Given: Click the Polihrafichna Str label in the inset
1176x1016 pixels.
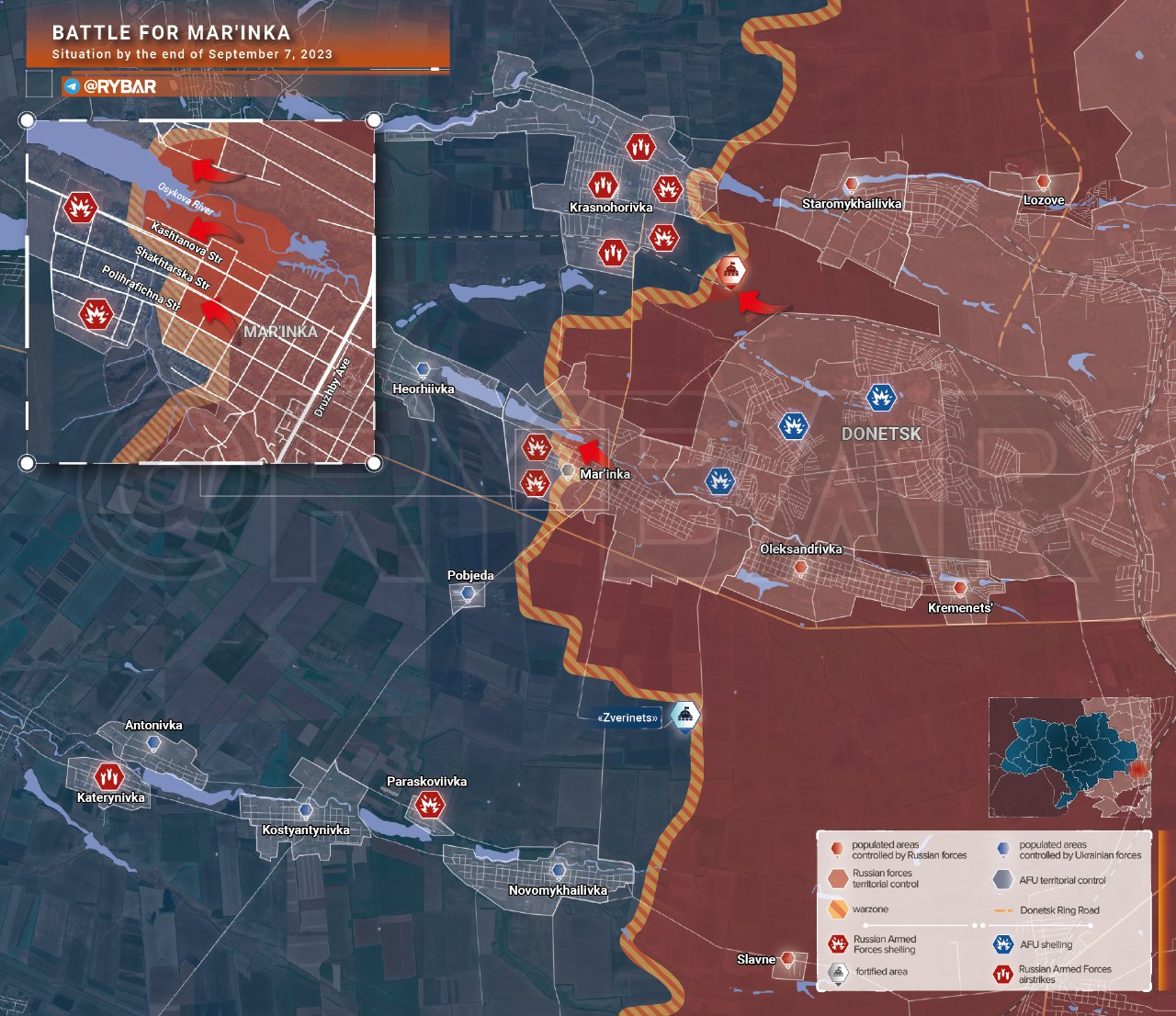Looking at the screenshot, I should [141, 288].
